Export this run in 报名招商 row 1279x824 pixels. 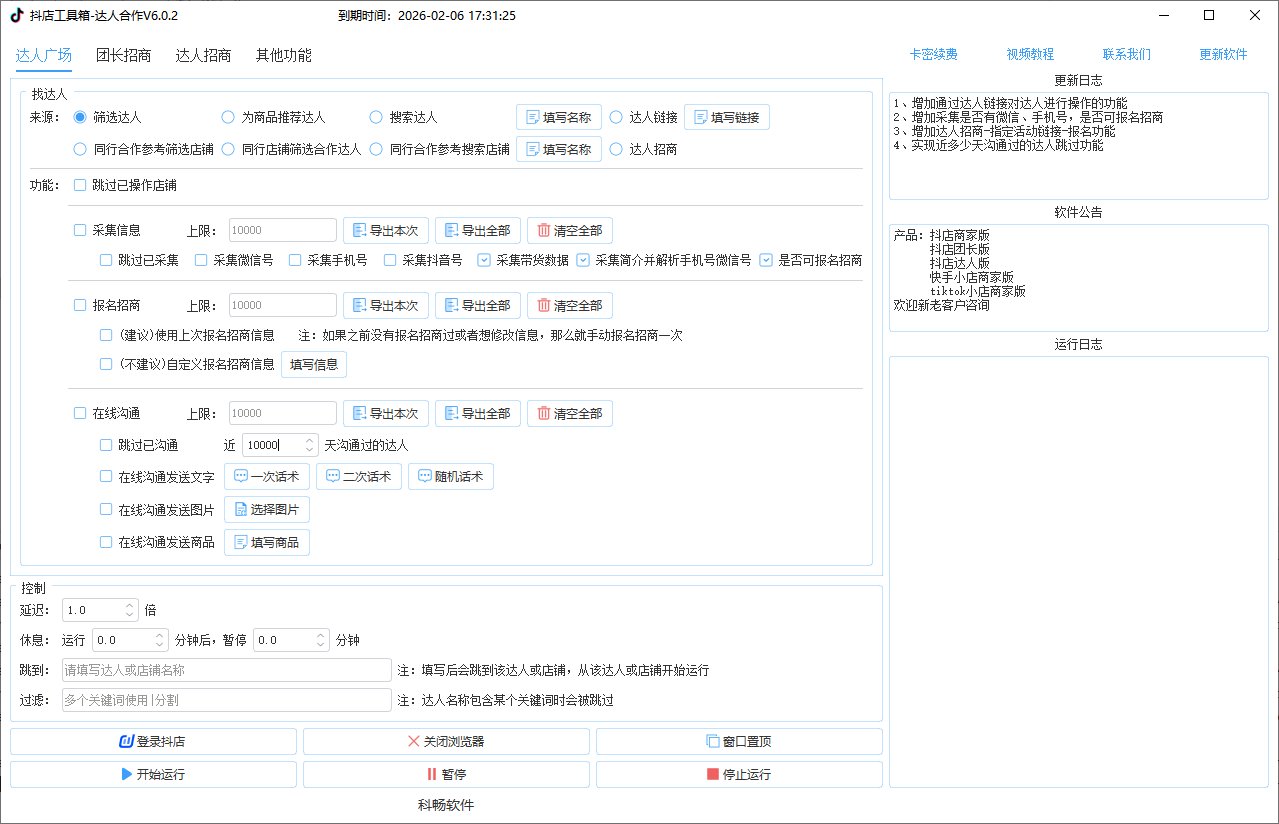(386, 305)
